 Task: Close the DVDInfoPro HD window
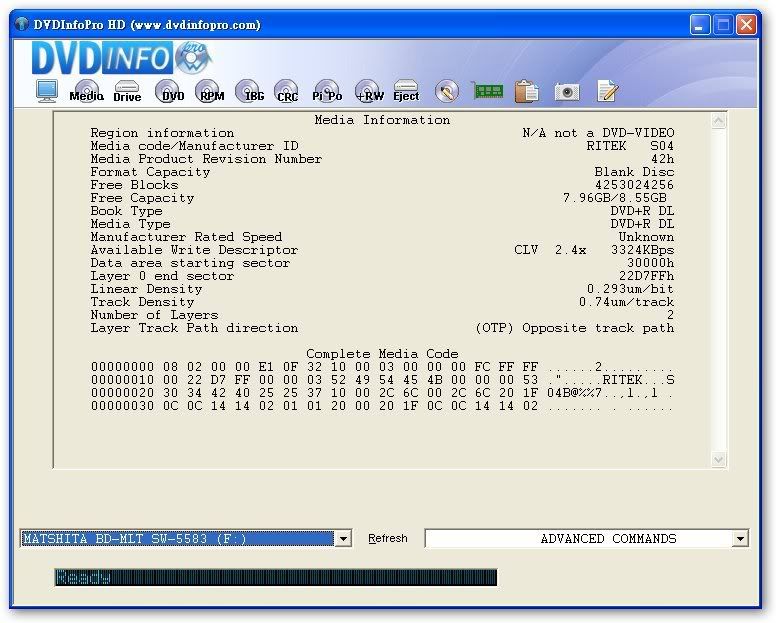(x=746, y=24)
